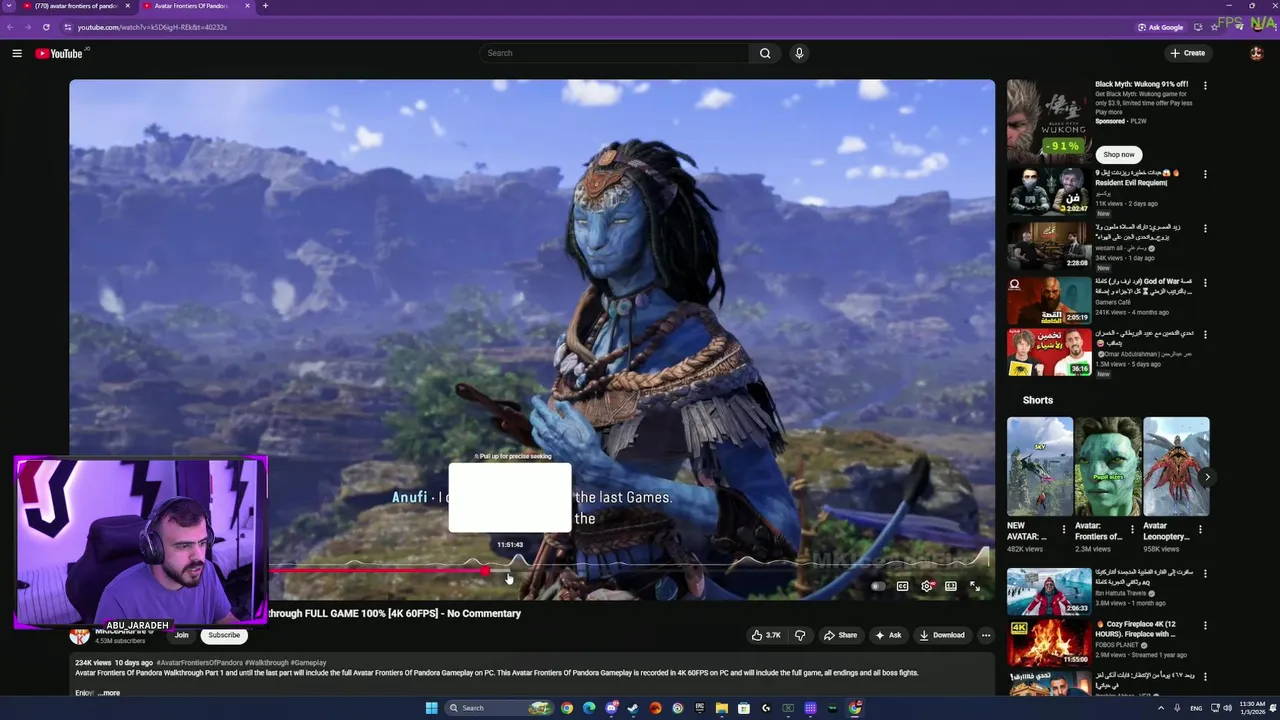Click the #Gameplay hashtag
This screenshot has height=720, width=1280.
(308, 663)
